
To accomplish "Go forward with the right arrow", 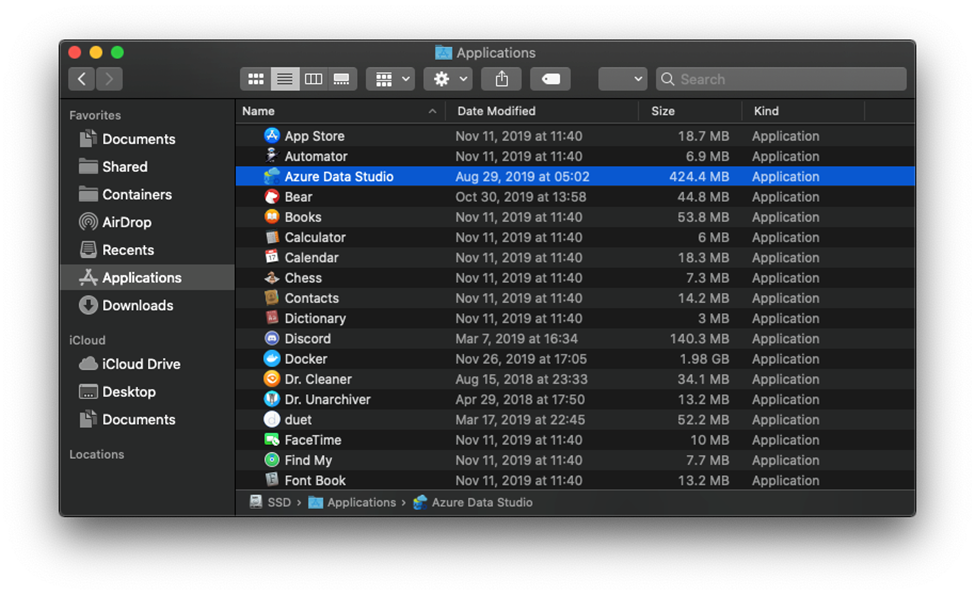I will click(x=109, y=79).
